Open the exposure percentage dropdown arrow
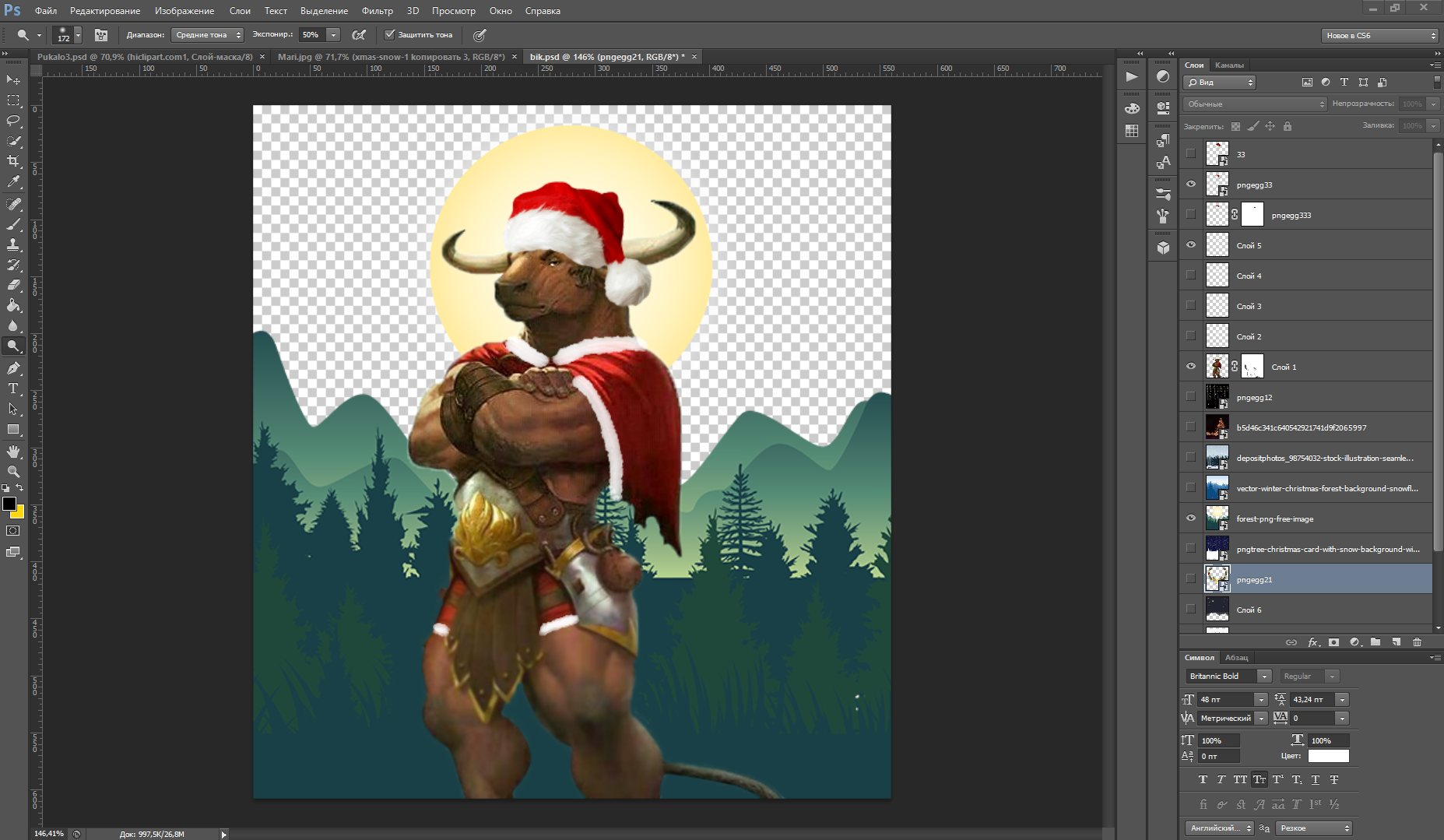Image resolution: width=1444 pixels, height=840 pixels. (333, 35)
